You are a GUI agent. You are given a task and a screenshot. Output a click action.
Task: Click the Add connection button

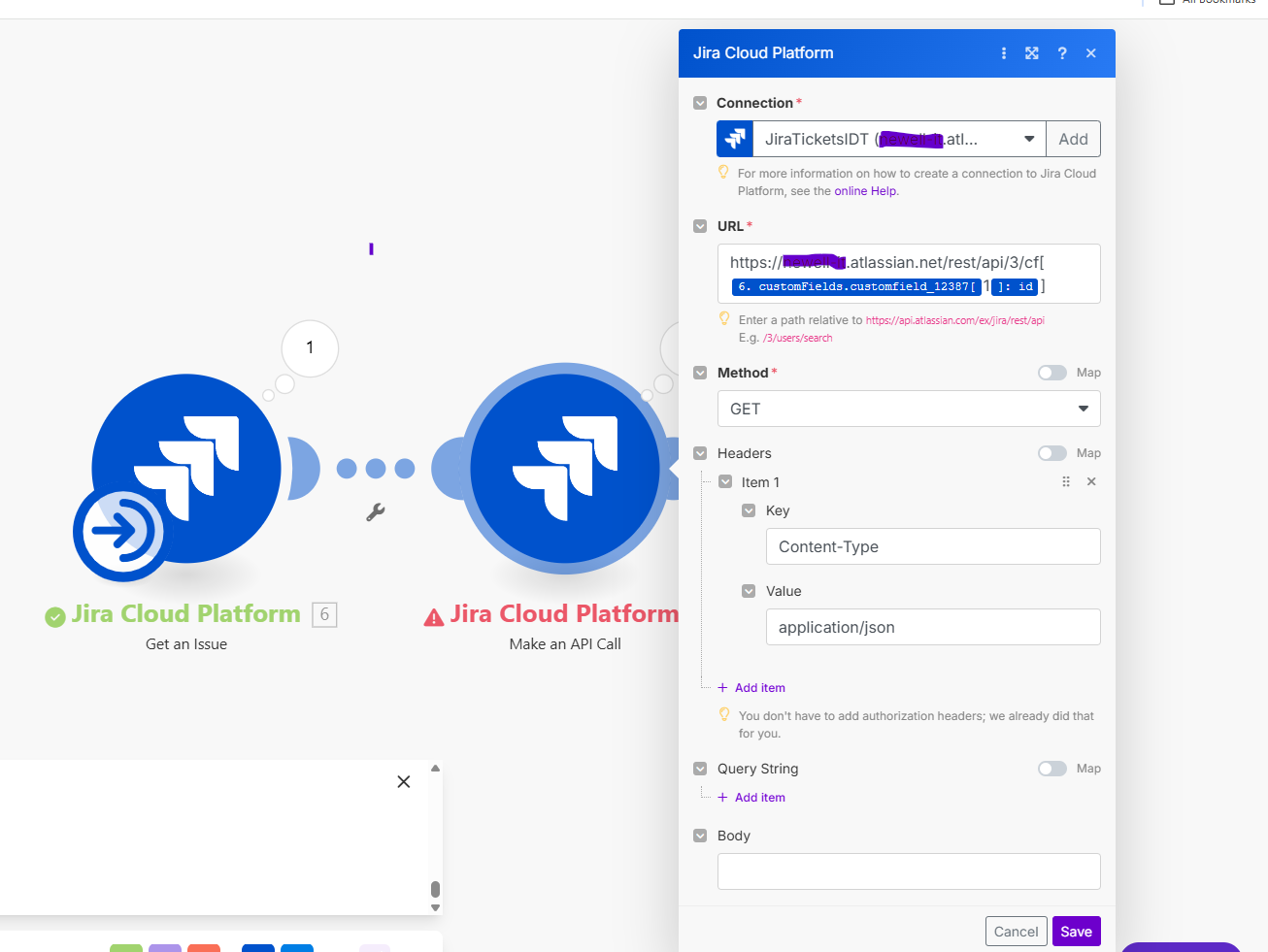[x=1073, y=139]
